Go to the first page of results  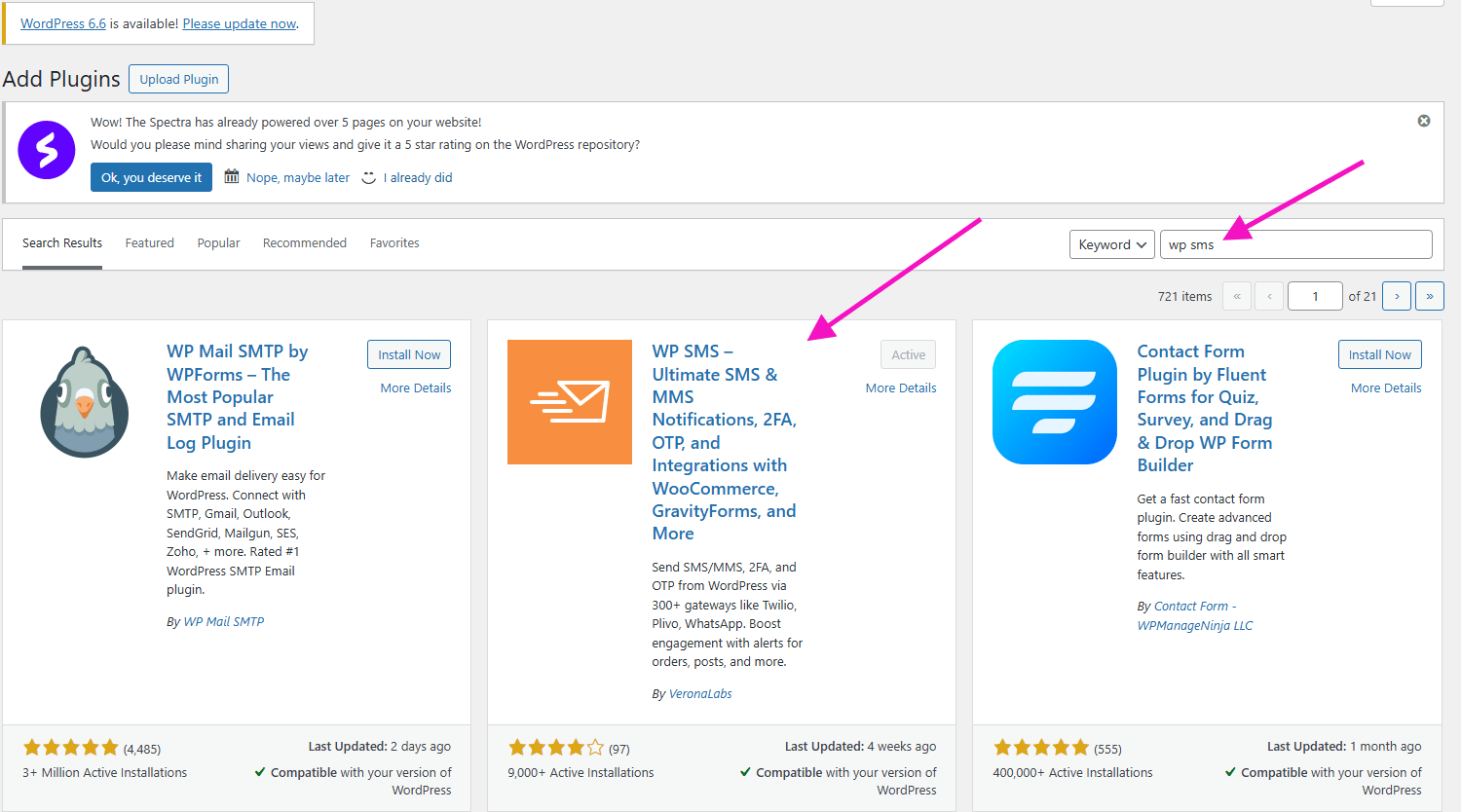(x=1237, y=296)
